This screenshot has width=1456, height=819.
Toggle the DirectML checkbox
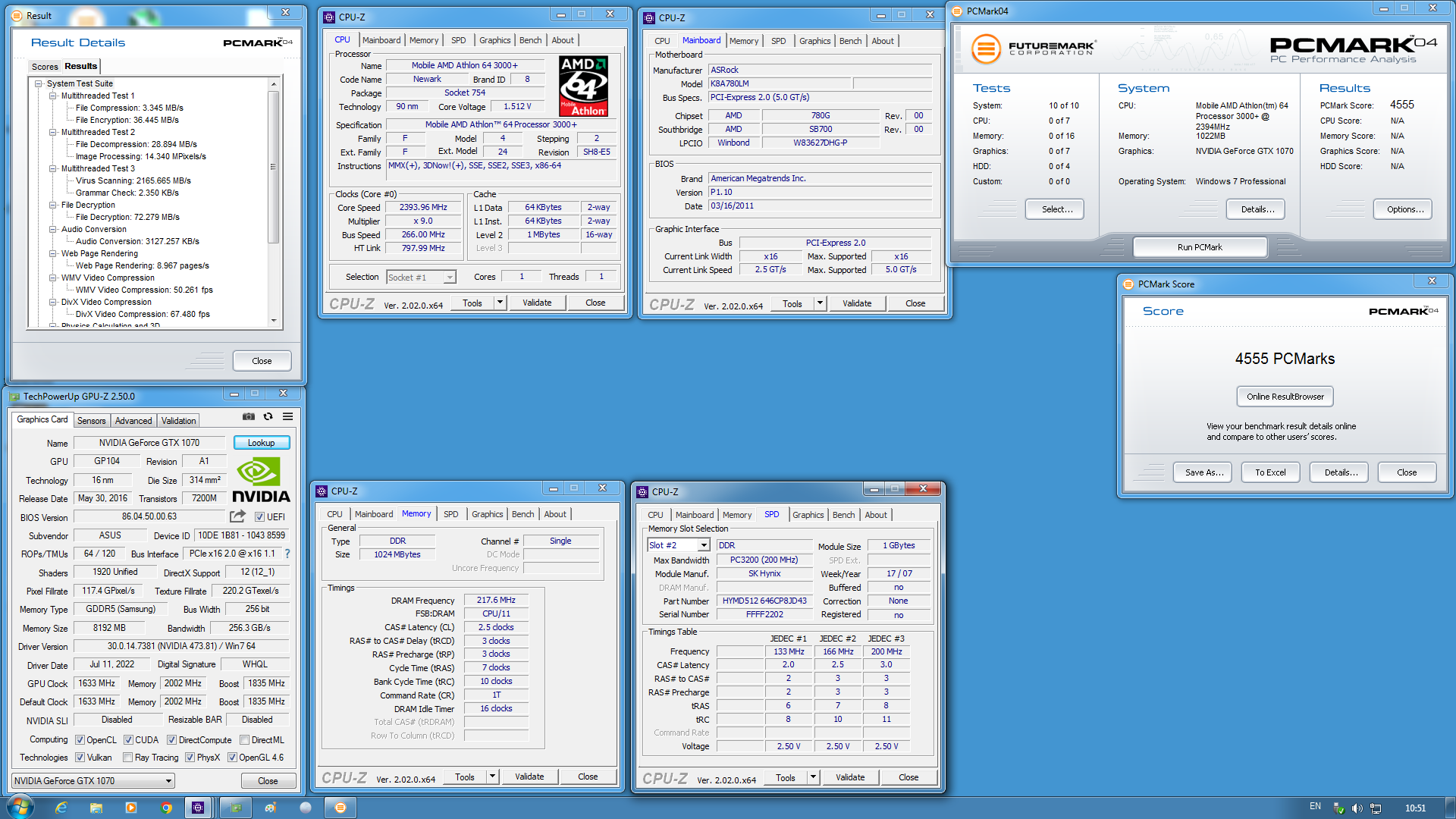[x=244, y=740]
